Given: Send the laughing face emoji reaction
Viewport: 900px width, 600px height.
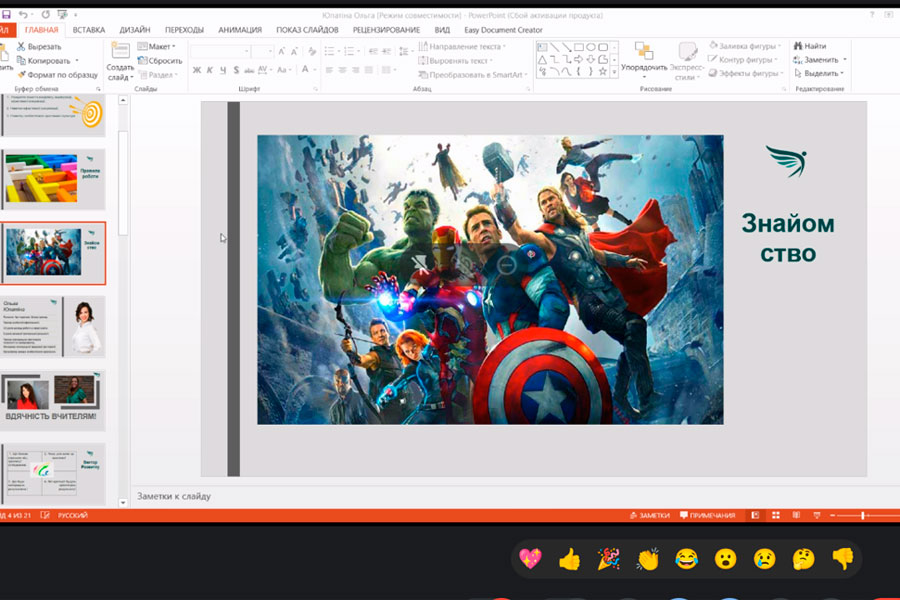Looking at the screenshot, I should [x=686, y=559].
